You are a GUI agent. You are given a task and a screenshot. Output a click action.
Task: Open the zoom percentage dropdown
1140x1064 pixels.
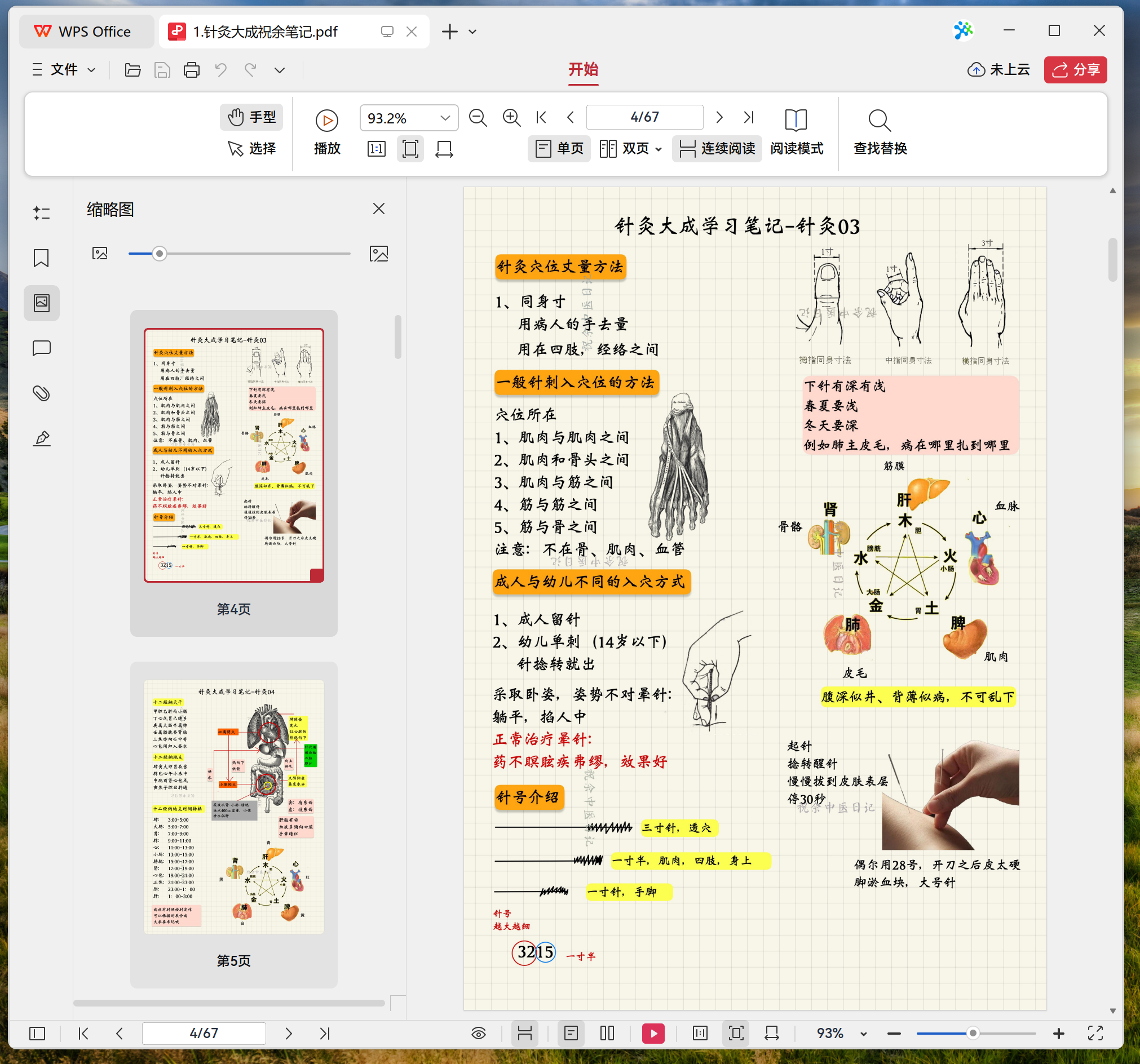click(x=445, y=118)
